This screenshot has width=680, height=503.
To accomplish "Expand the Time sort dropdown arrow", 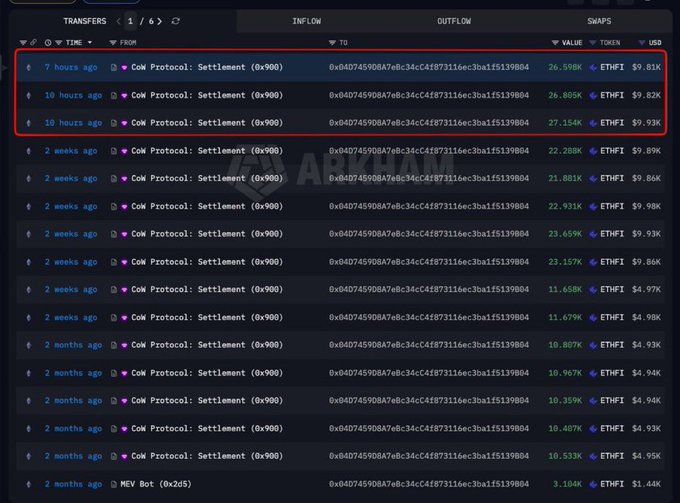I will tap(90, 42).
